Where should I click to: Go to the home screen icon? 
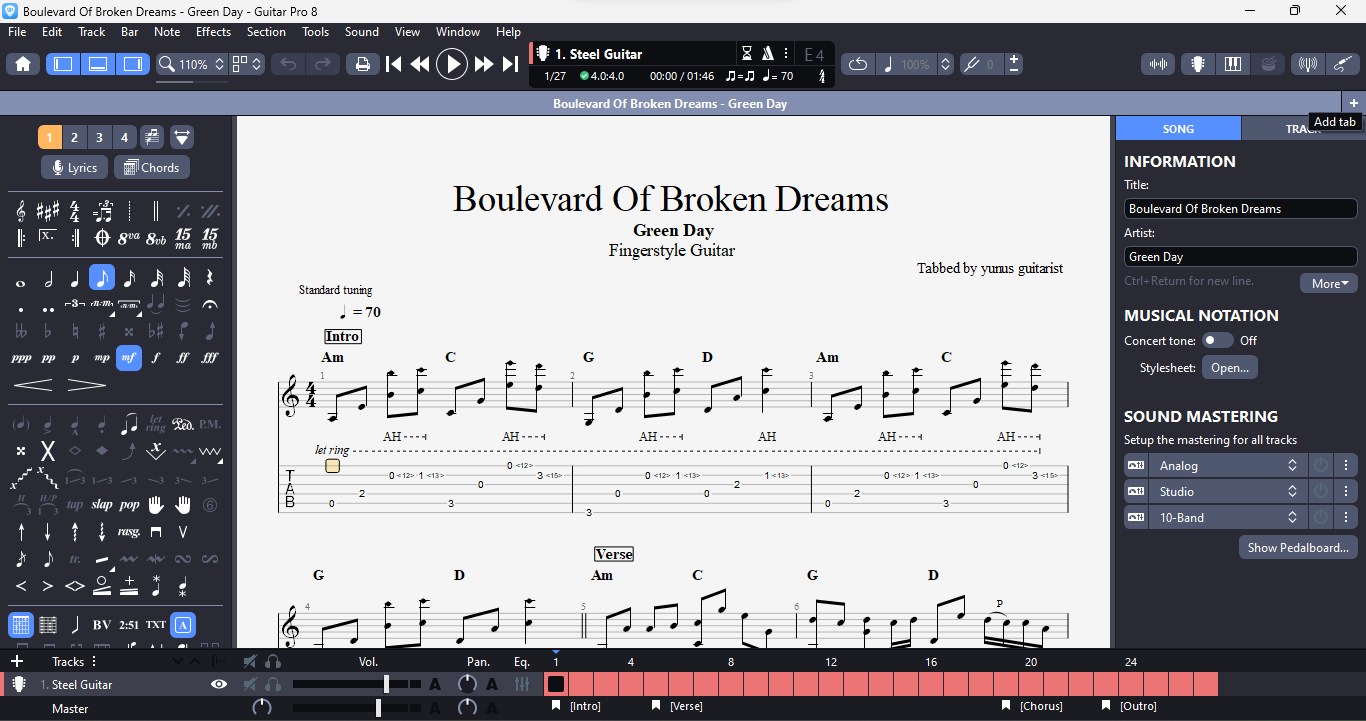(23, 64)
